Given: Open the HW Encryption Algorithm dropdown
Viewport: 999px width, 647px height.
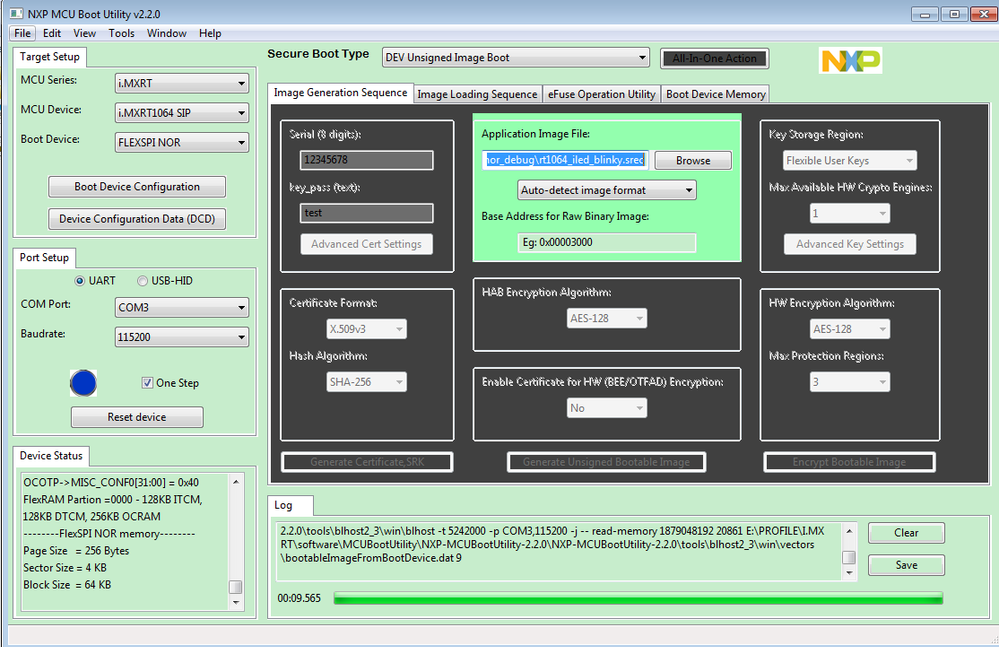Looking at the screenshot, I should point(850,329).
